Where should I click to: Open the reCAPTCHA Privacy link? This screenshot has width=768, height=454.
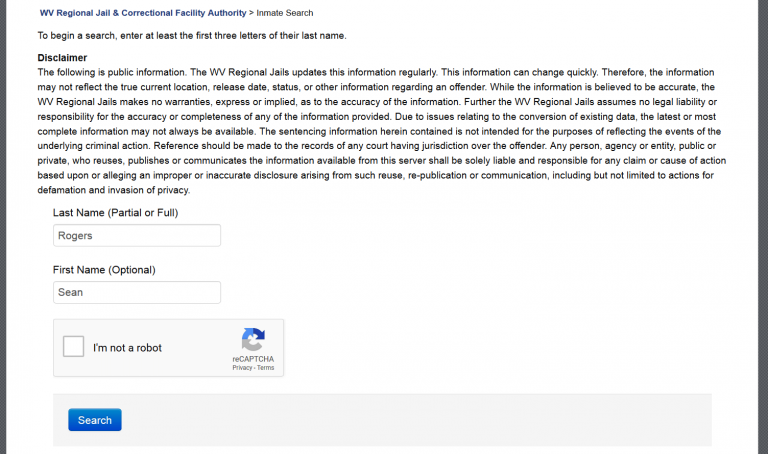(242, 368)
